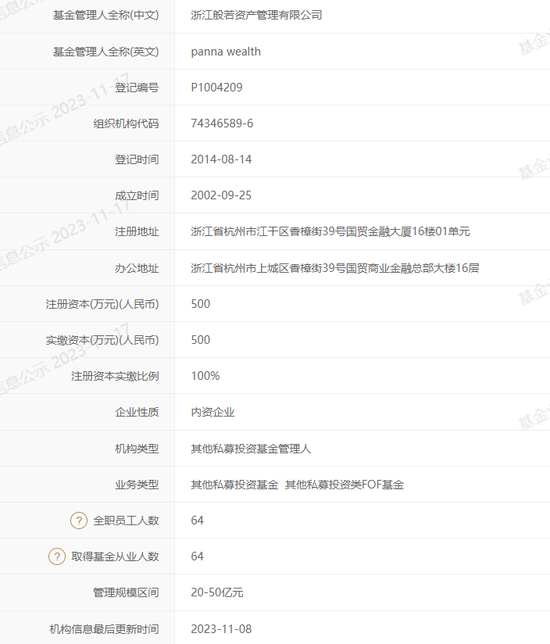
Task: Select English name panna wealth
Action: tap(226, 52)
